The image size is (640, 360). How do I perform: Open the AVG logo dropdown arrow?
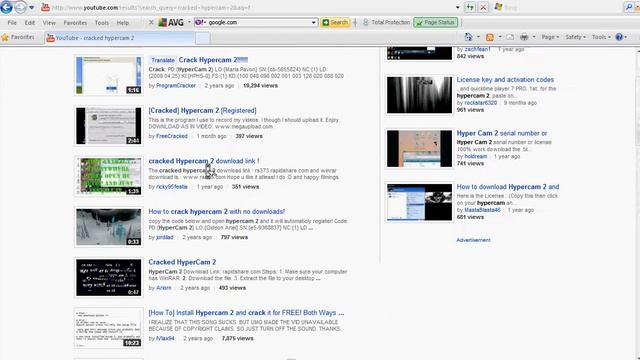click(189, 22)
